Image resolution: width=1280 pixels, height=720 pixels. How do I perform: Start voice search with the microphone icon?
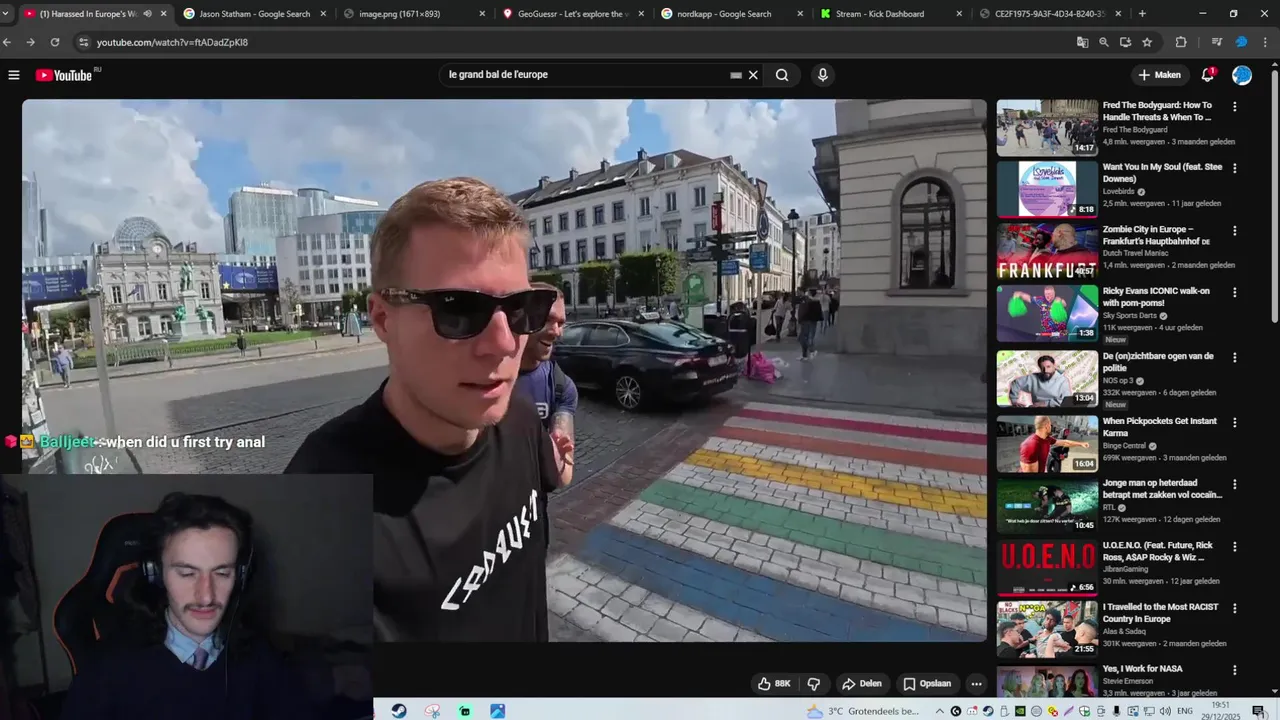822,75
